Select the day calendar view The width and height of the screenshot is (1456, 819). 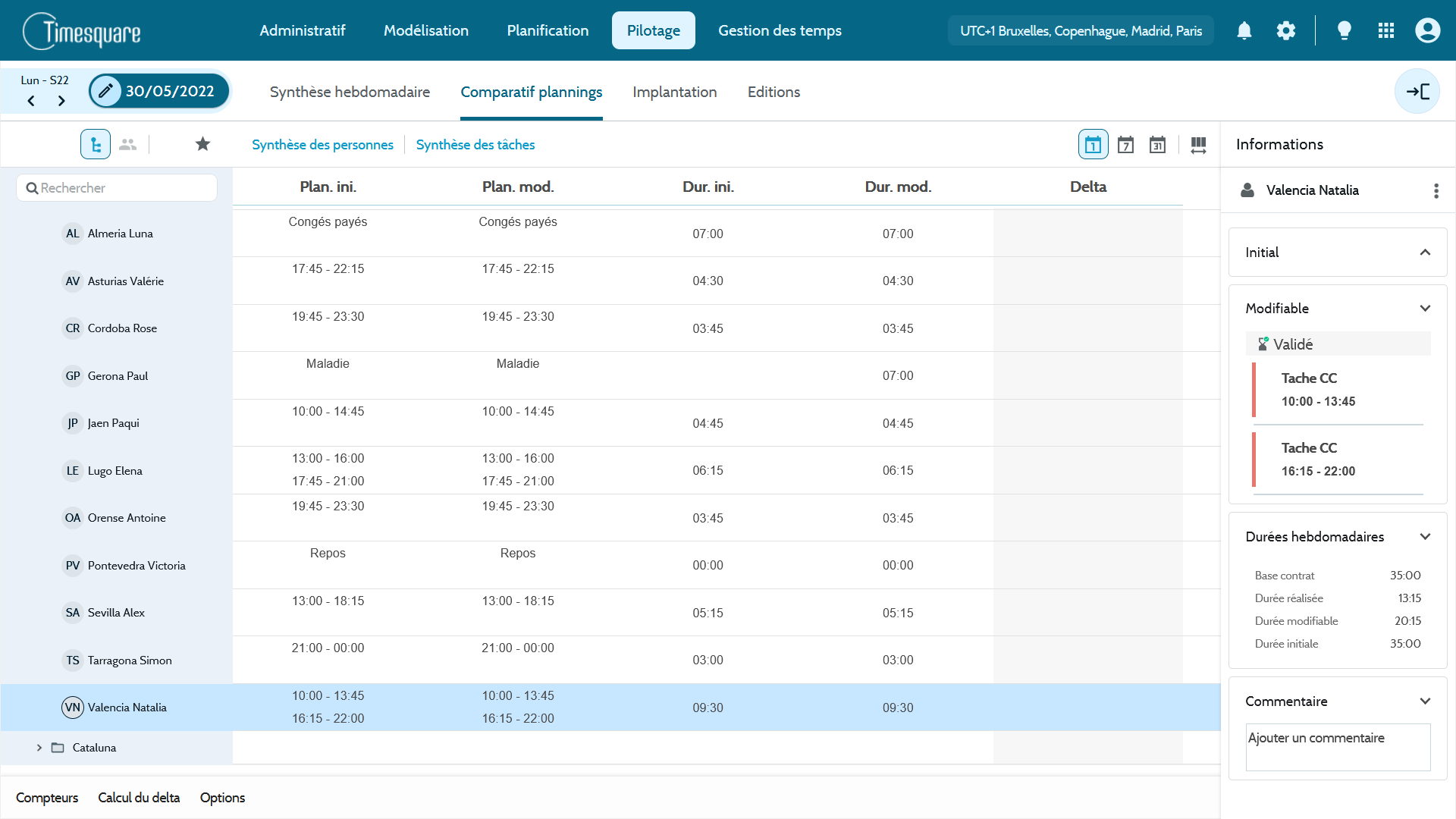coord(1093,144)
